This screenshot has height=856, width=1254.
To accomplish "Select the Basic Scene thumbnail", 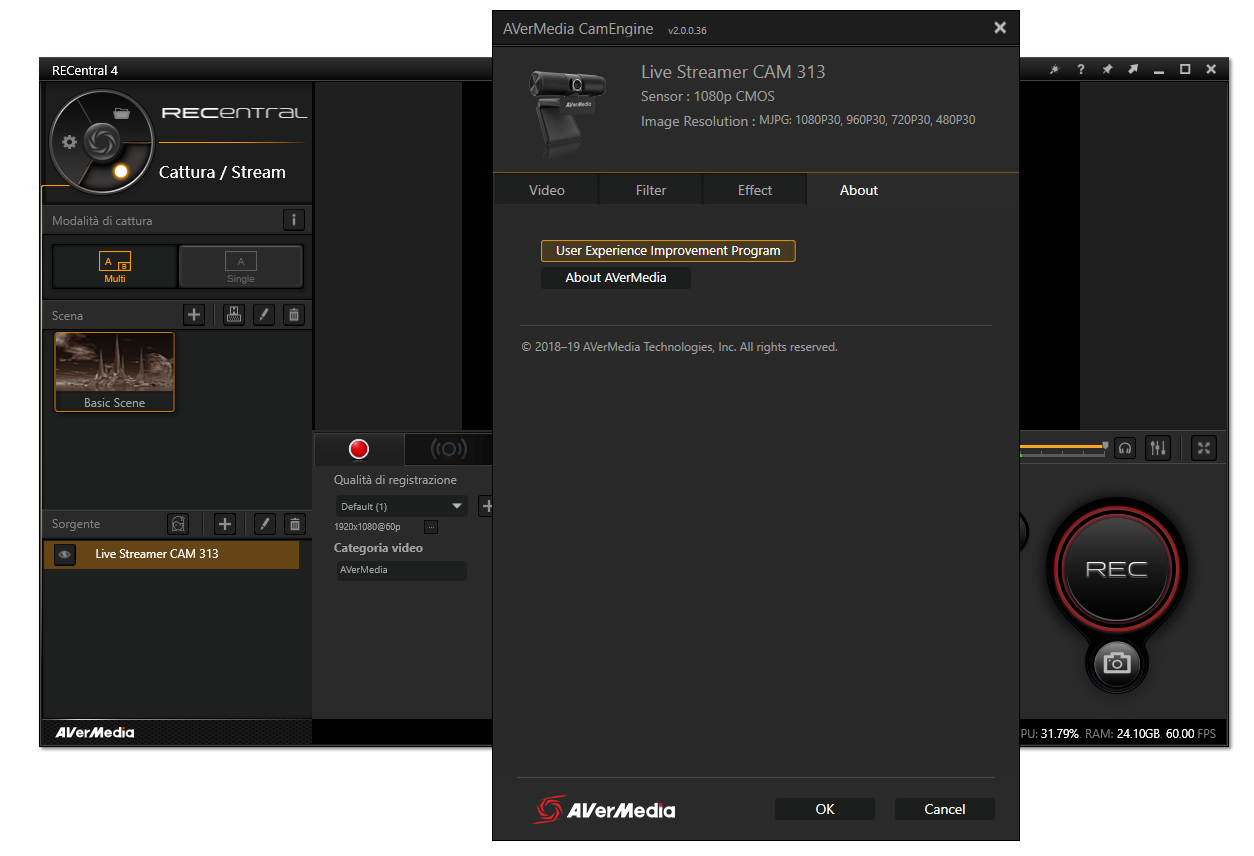I will coord(114,372).
